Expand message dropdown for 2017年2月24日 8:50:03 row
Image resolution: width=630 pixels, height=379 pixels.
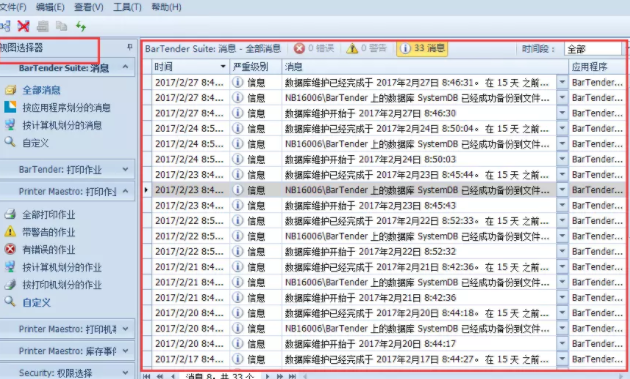click(562, 159)
